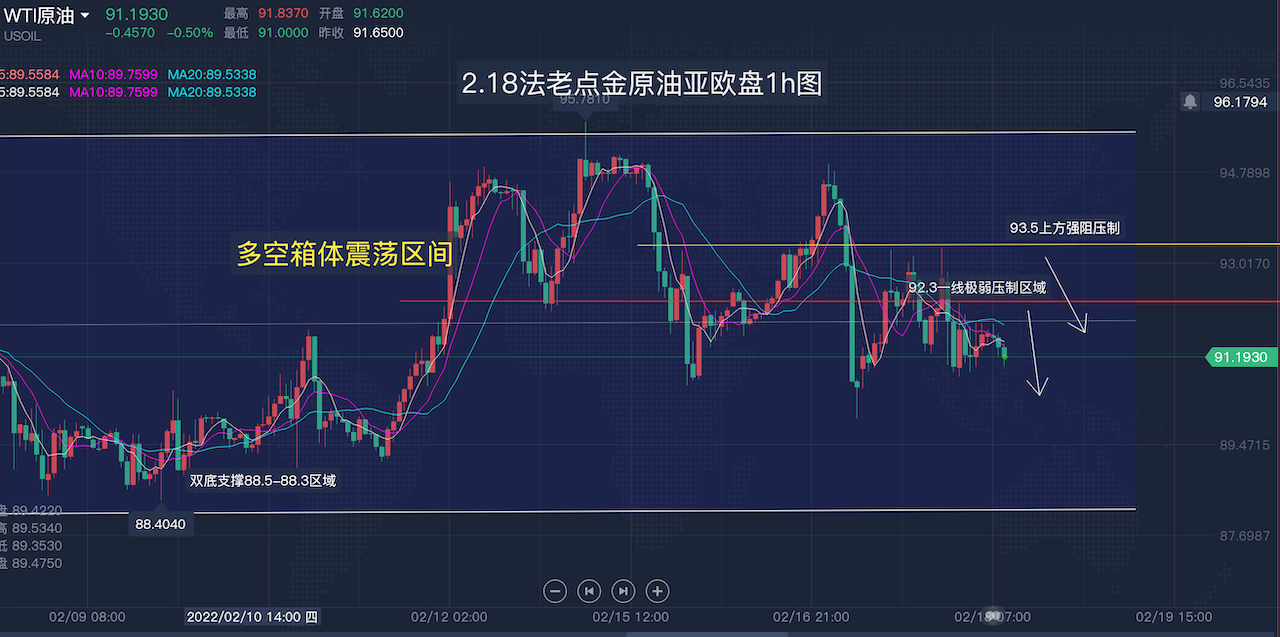Click the 96.5435 price axis label

click(1244, 83)
